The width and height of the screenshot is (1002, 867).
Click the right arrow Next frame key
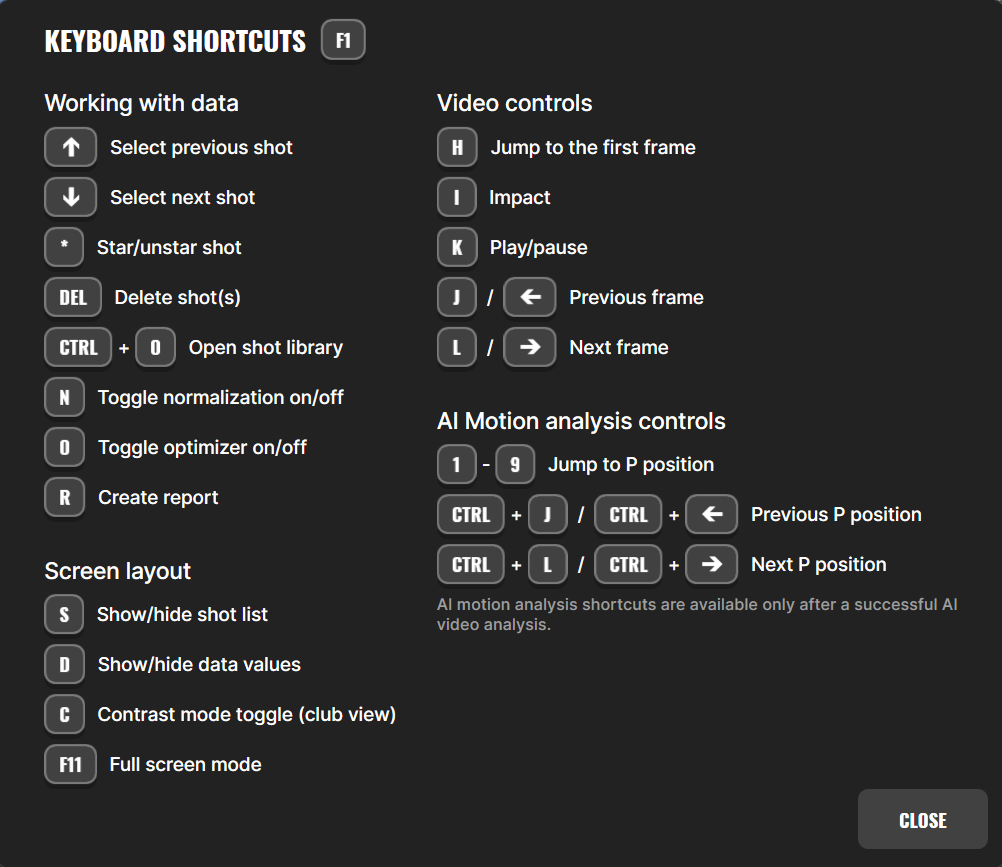(x=529, y=347)
